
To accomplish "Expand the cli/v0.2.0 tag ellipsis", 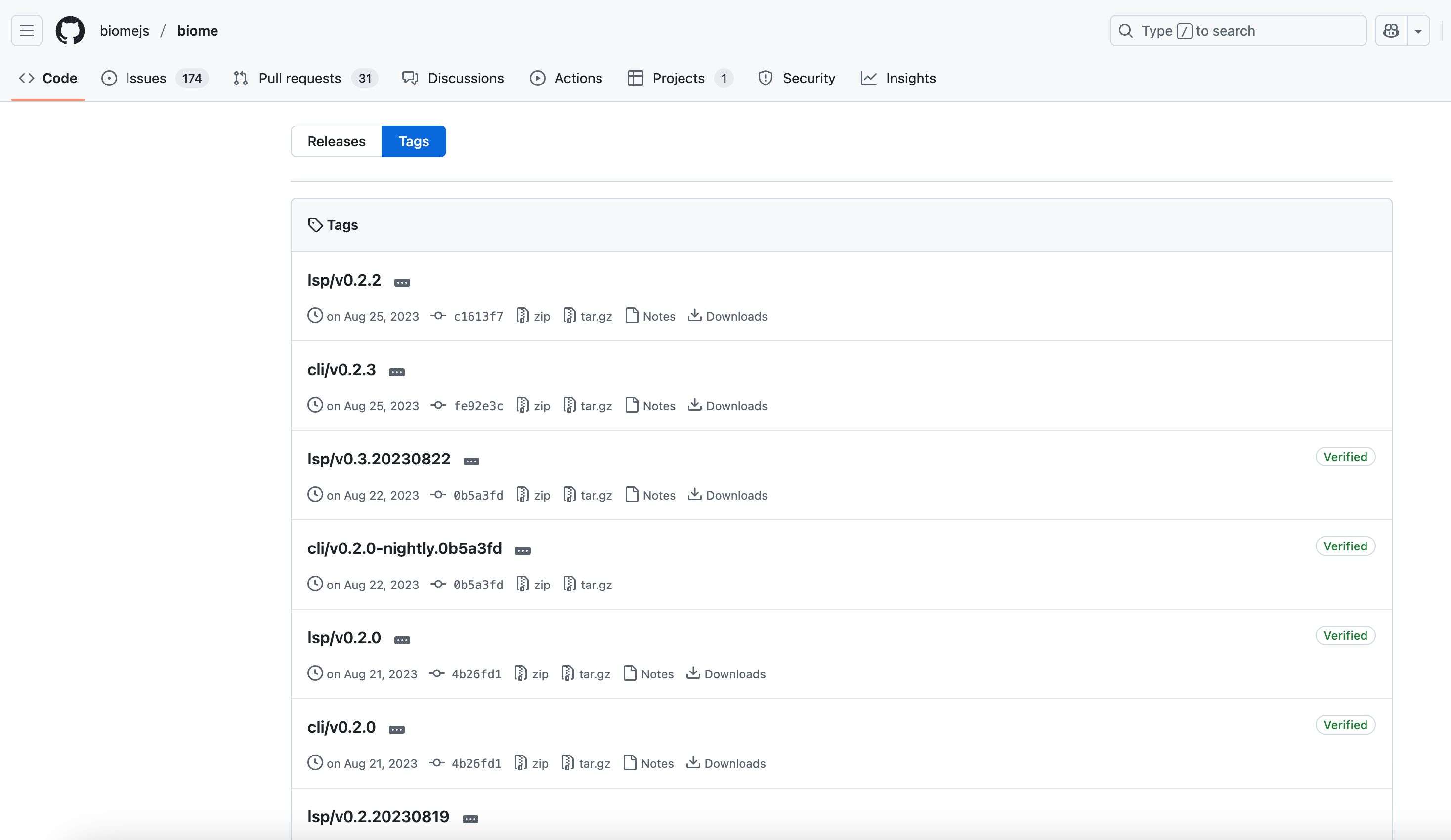I will [x=397, y=729].
